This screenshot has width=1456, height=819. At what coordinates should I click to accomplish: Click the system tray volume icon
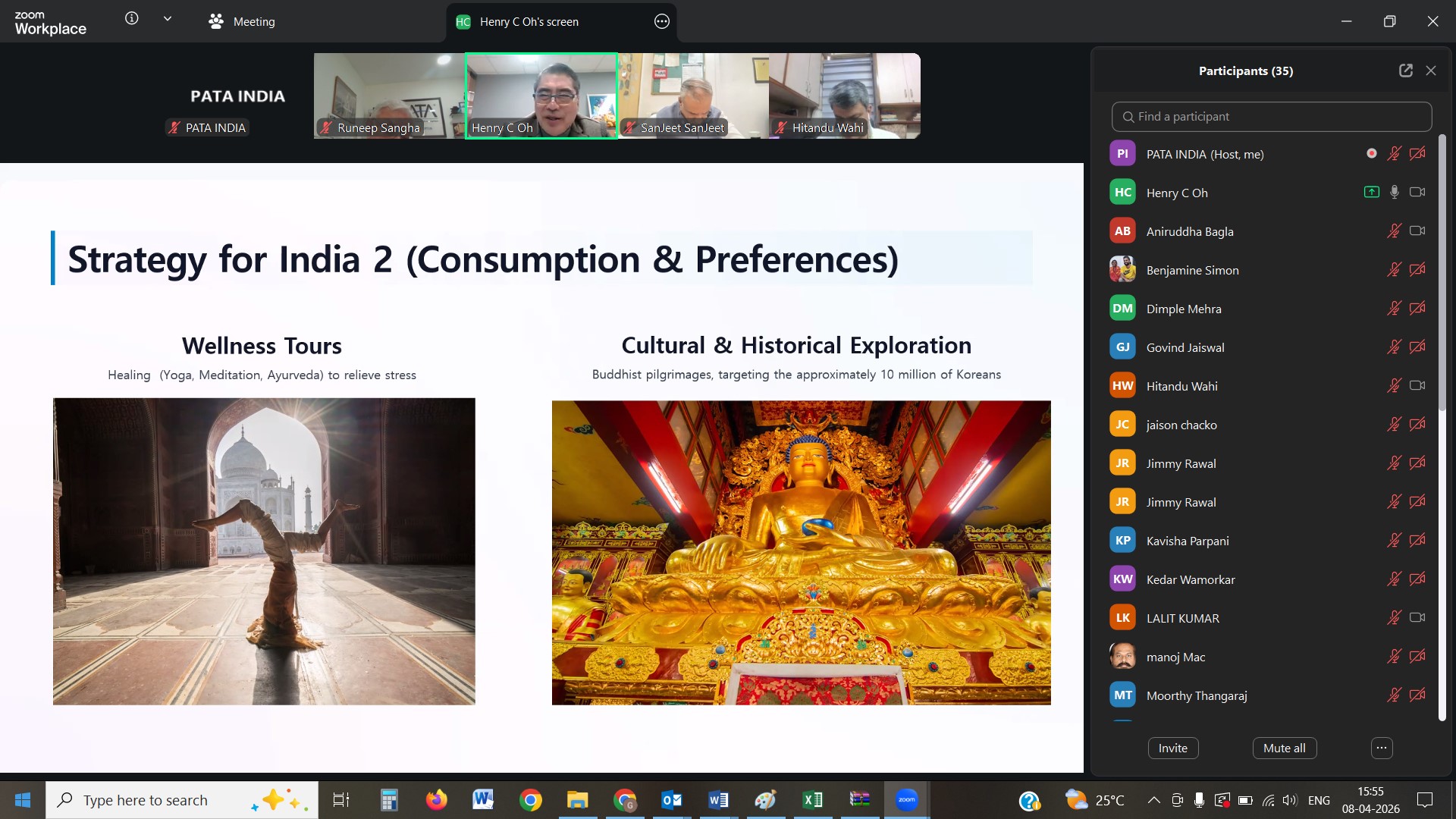[x=1290, y=799]
